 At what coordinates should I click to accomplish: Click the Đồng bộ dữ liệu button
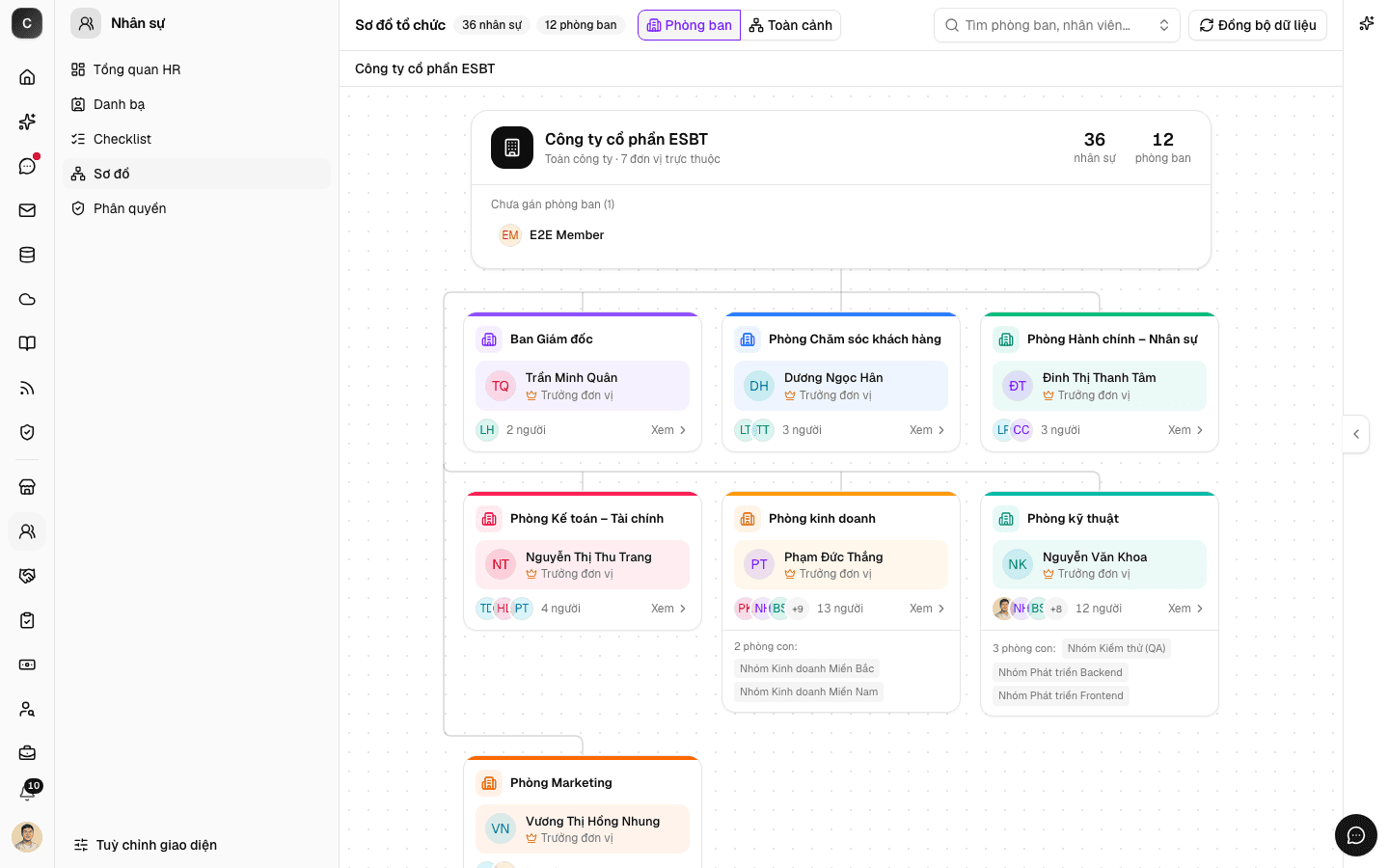point(1258,25)
